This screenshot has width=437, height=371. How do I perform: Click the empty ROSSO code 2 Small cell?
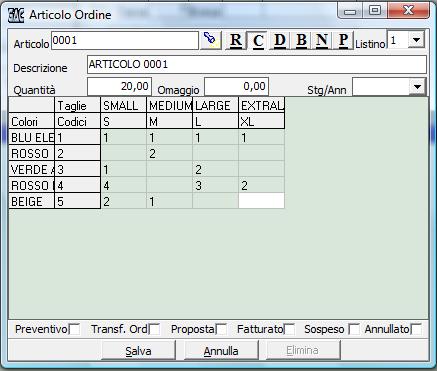pos(123,153)
